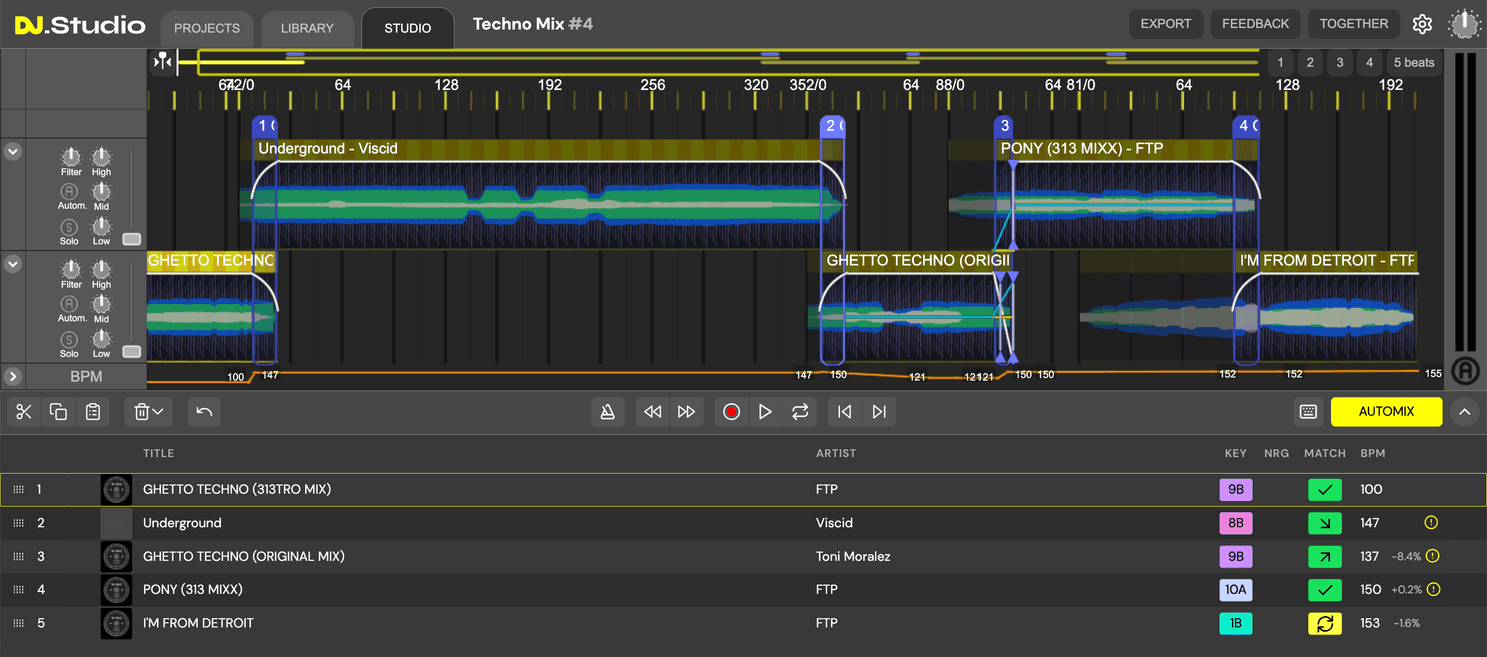
Task: Click second lane High EQ knob
Action: click(102, 269)
